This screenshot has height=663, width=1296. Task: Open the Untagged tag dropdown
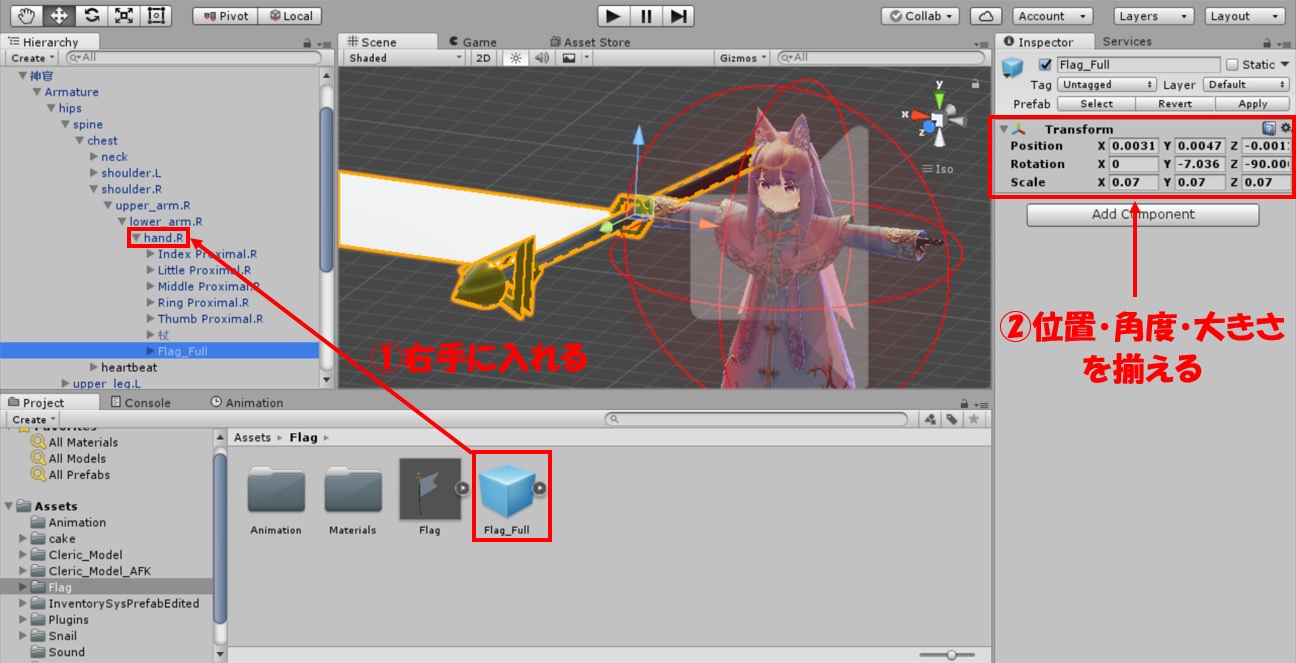pos(1106,85)
